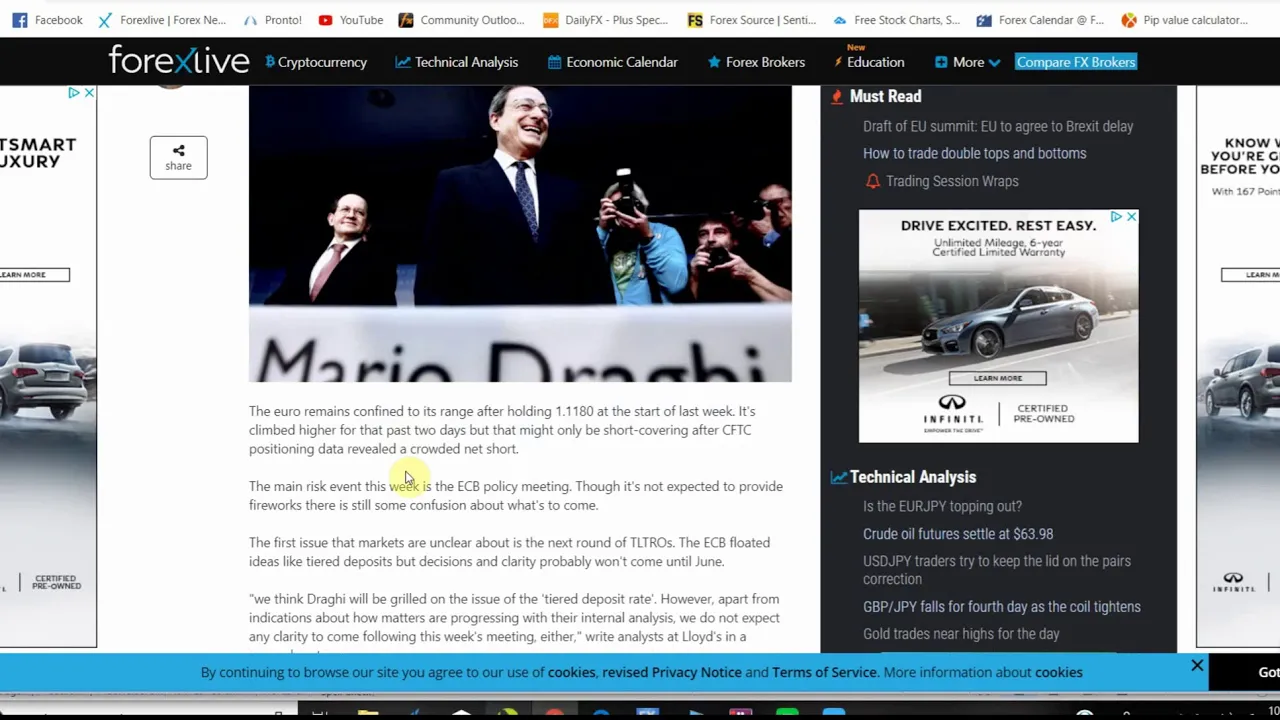This screenshot has height=720, width=1280.
Task: Click the star icon beside Forex Brokers
Action: coord(714,62)
